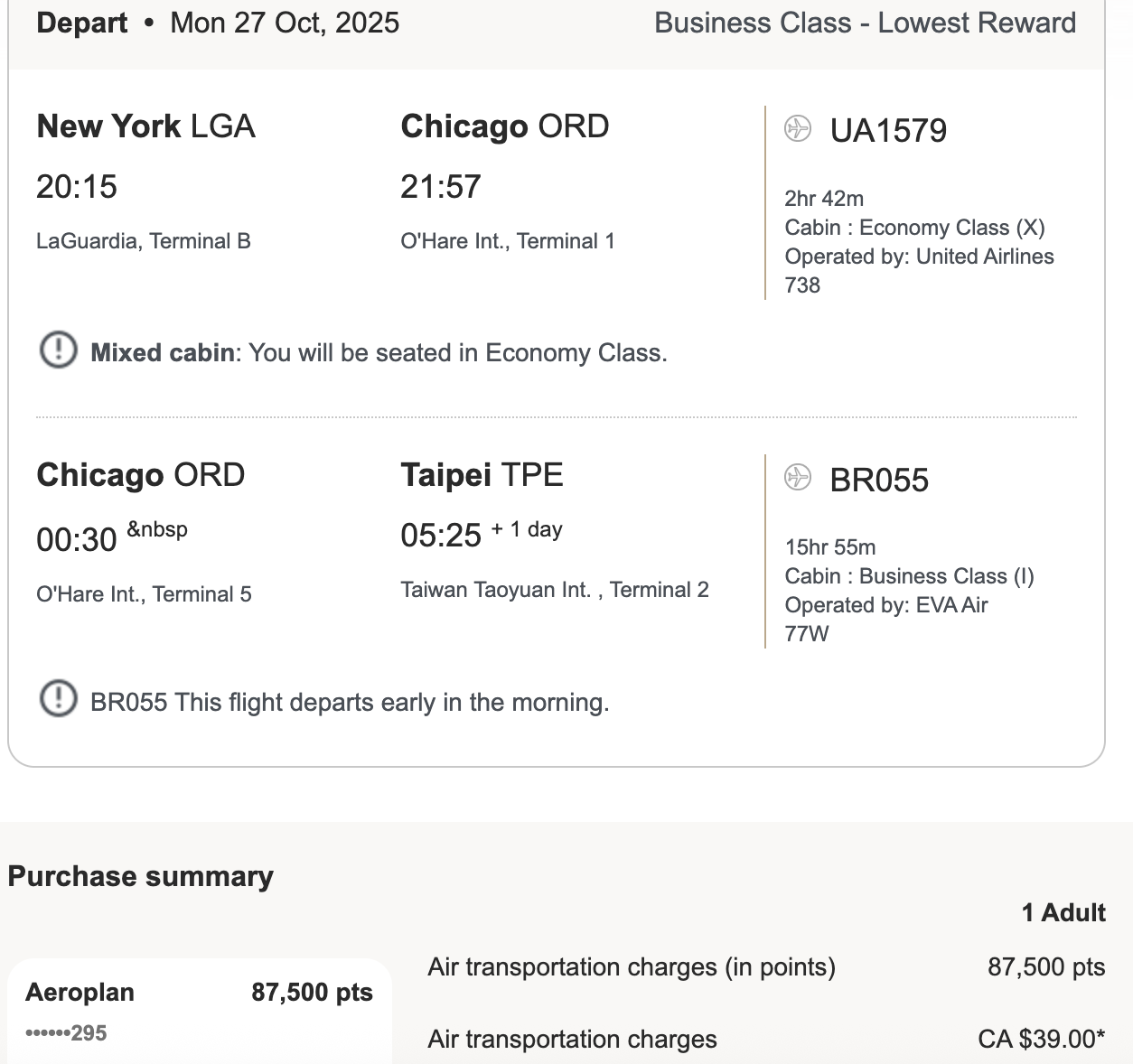Image resolution: width=1133 pixels, height=1064 pixels.
Task: Click the BR055 early morning alert icon
Action: [x=59, y=698]
